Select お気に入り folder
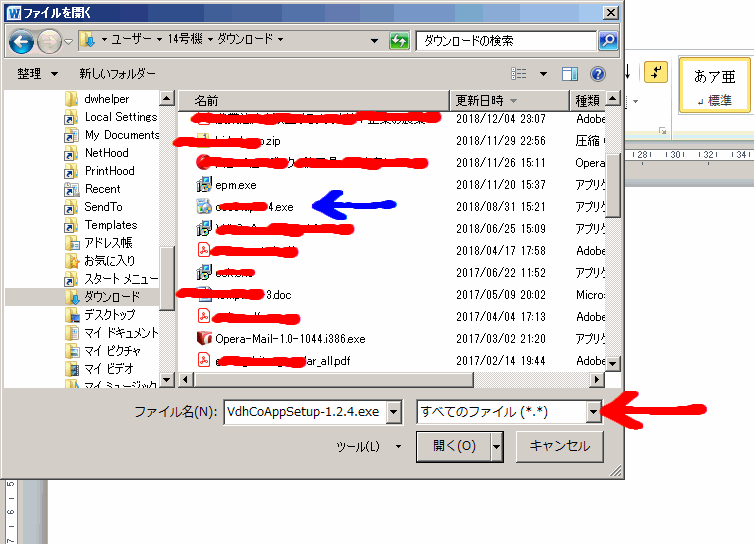Screen dimensions: 754x544 (110, 261)
